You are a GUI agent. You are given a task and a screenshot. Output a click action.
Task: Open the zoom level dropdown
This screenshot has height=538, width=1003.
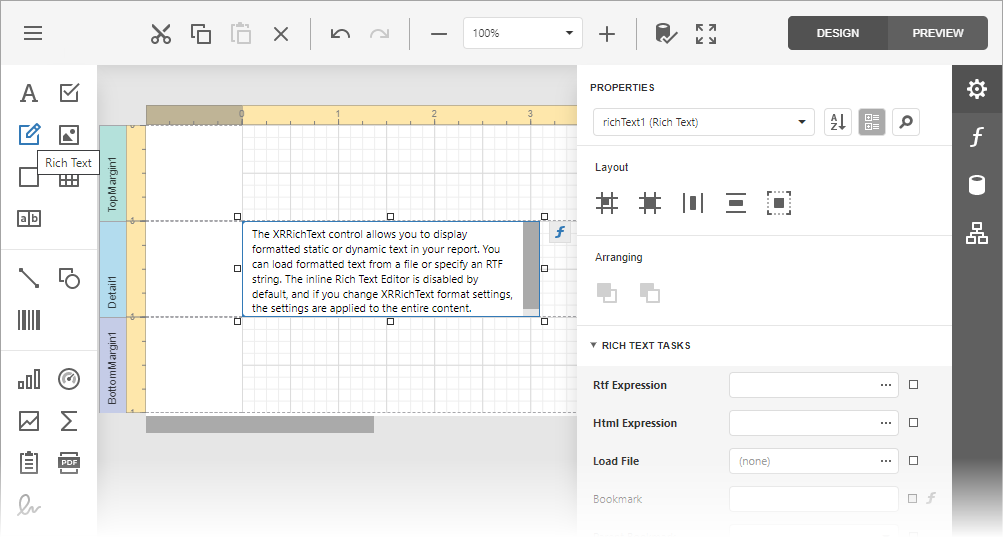(569, 33)
